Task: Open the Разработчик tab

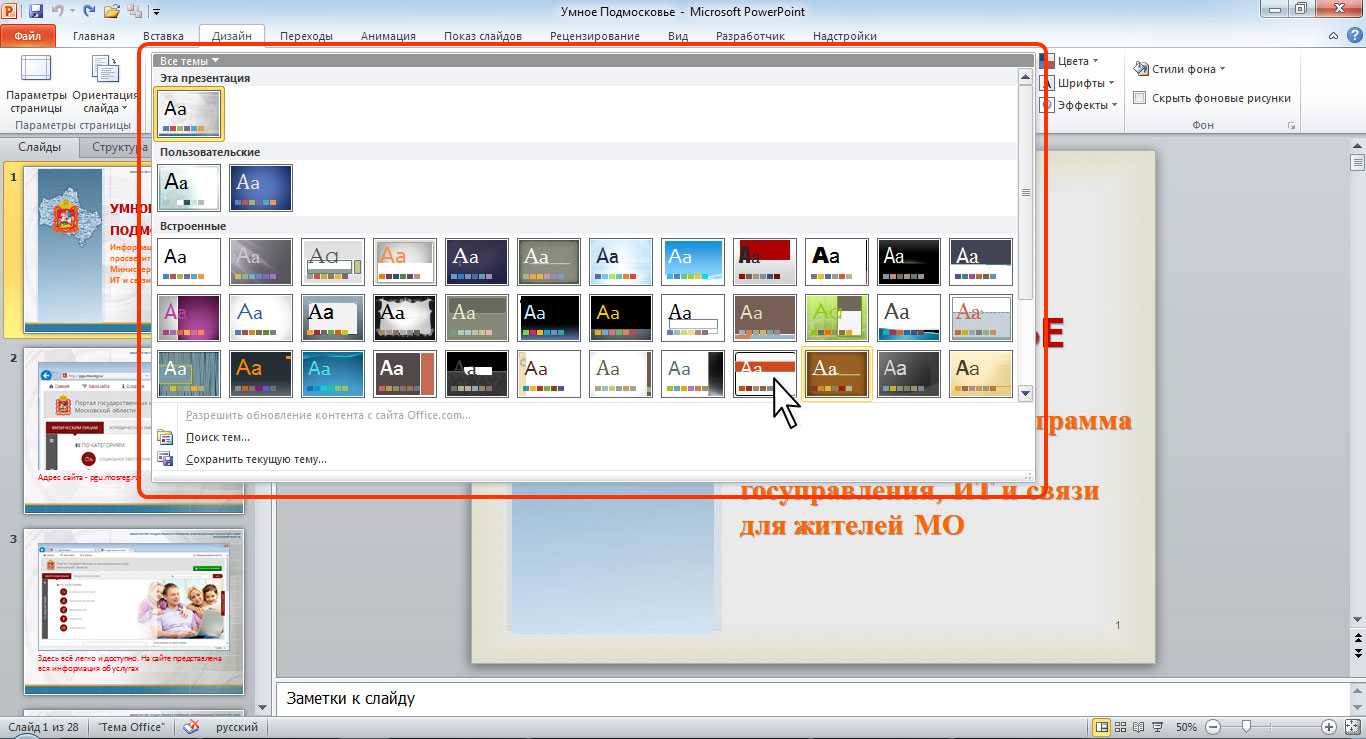Action: click(x=750, y=36)
